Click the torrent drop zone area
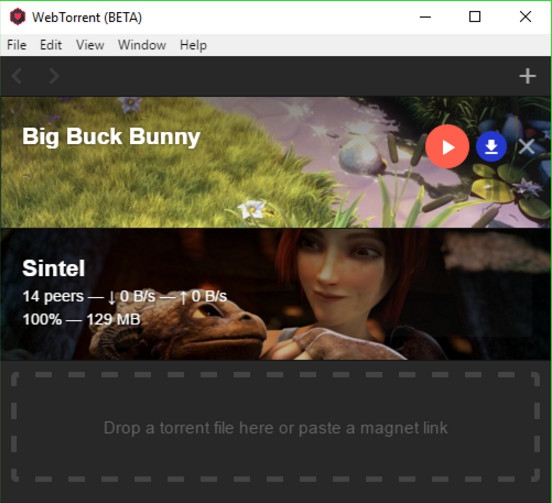This screenshot has width=552, height=503. pos(275,427)
